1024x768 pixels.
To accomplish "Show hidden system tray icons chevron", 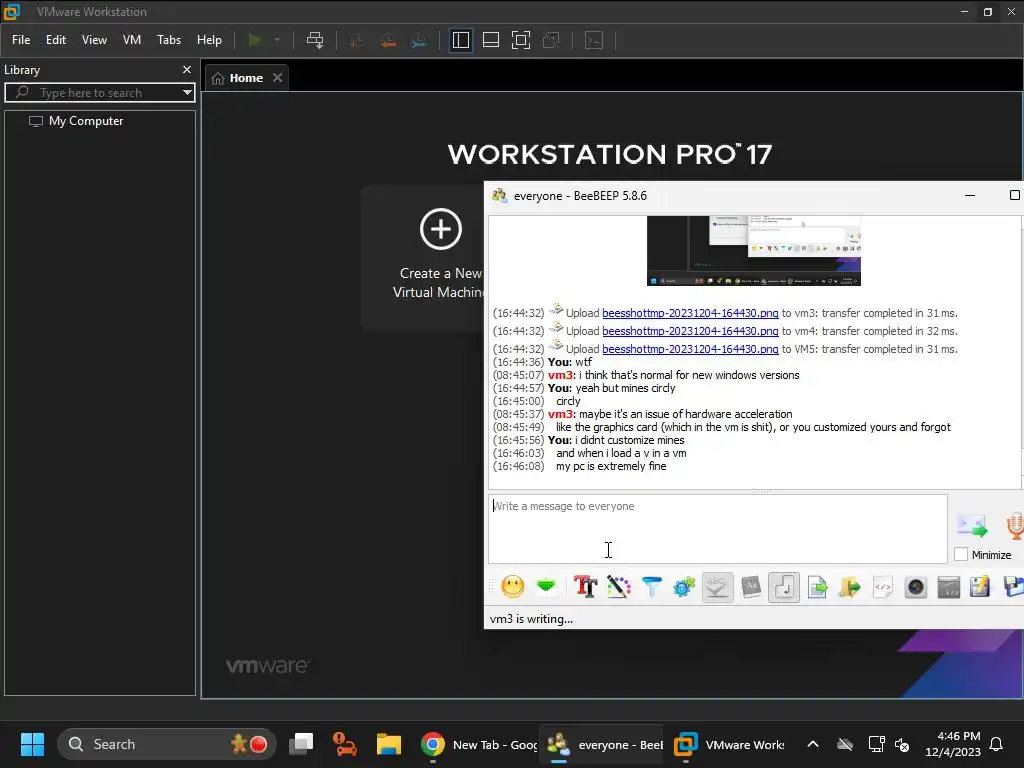I will (x=813, y=744).
